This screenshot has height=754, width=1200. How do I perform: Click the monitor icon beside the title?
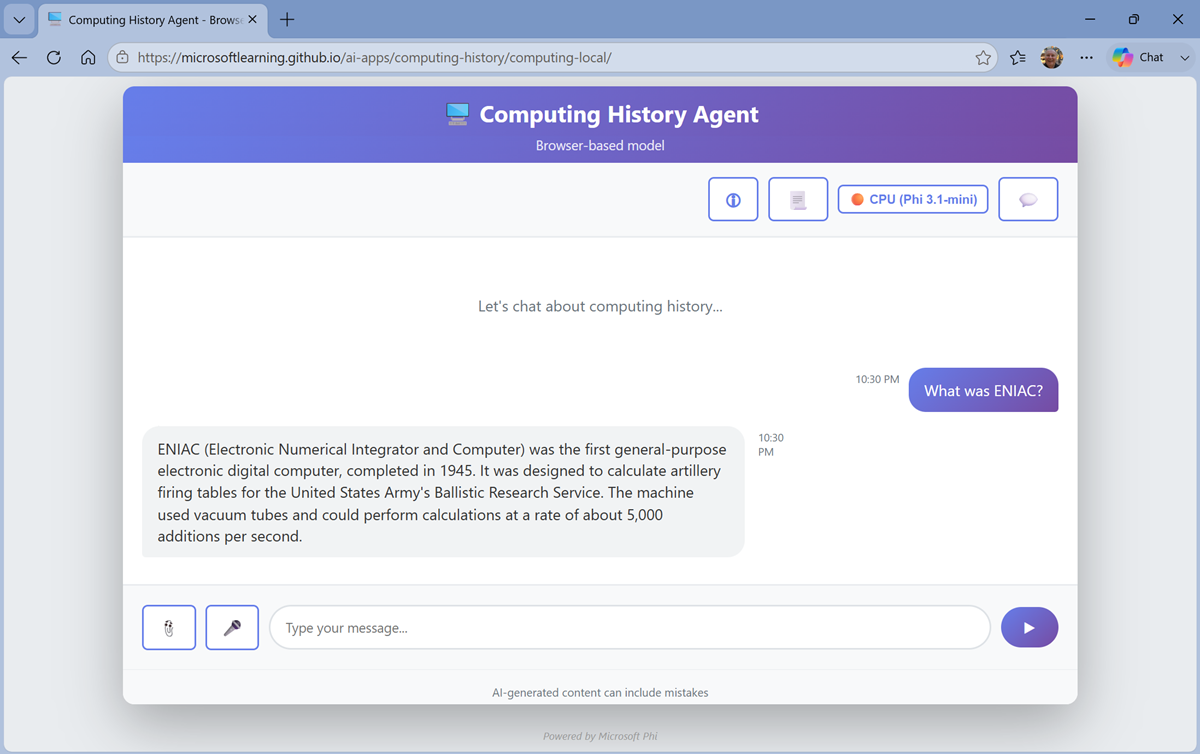click(x=458, y=114)
